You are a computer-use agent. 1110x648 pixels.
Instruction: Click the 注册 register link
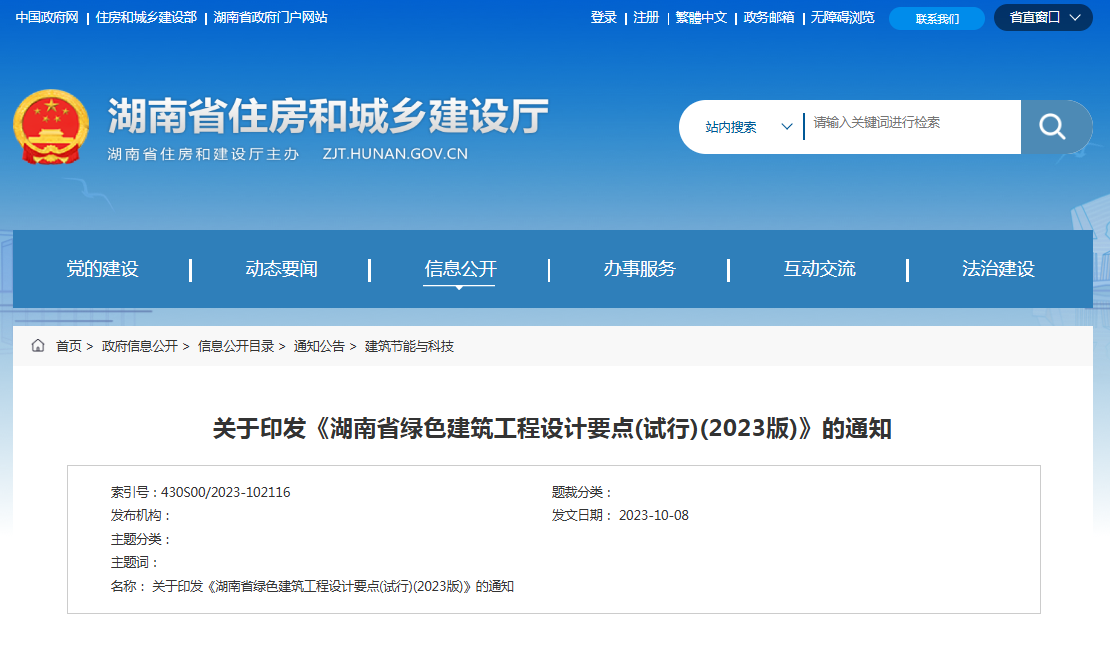tap(646, 17)
